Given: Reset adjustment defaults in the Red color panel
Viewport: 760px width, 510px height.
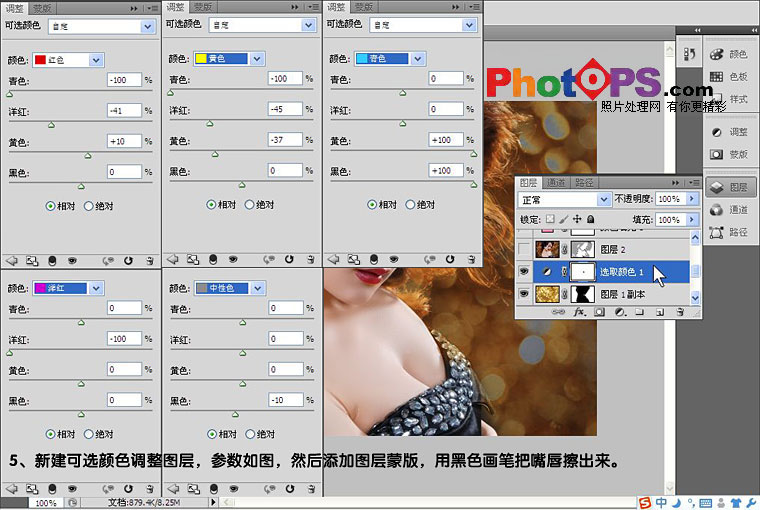Looking at the screenshot, I should (x=128, y=261).
